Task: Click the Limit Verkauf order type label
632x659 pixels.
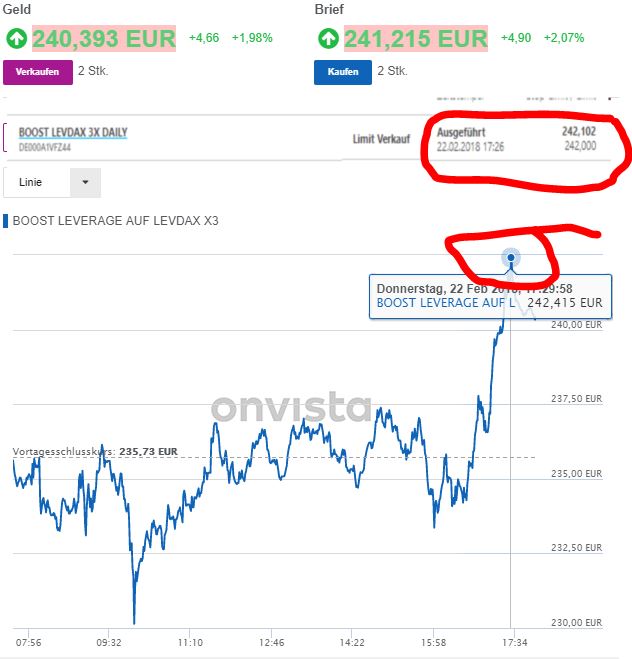Action: pos(381,139)
